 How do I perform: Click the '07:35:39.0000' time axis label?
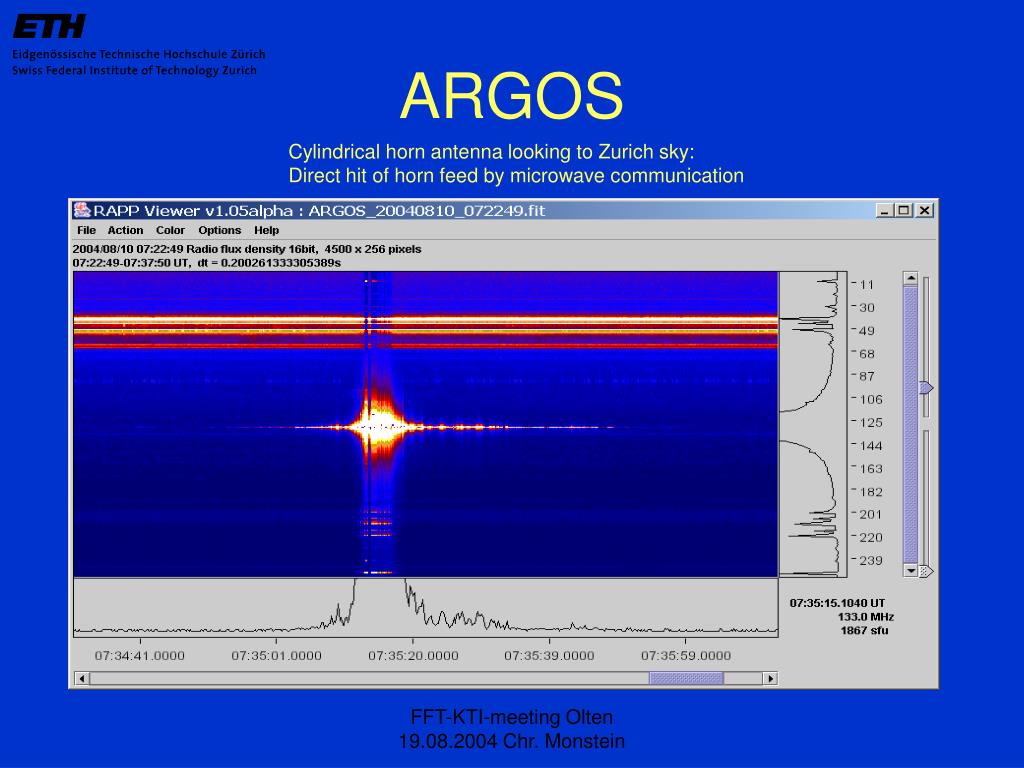[549, 656]
